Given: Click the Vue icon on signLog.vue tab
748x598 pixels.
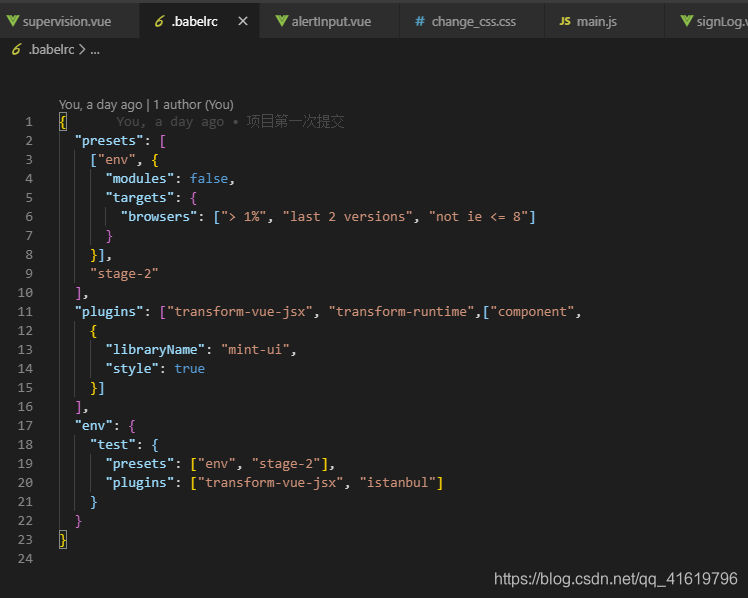Looking at the screenshot, I should pos(686,21).
